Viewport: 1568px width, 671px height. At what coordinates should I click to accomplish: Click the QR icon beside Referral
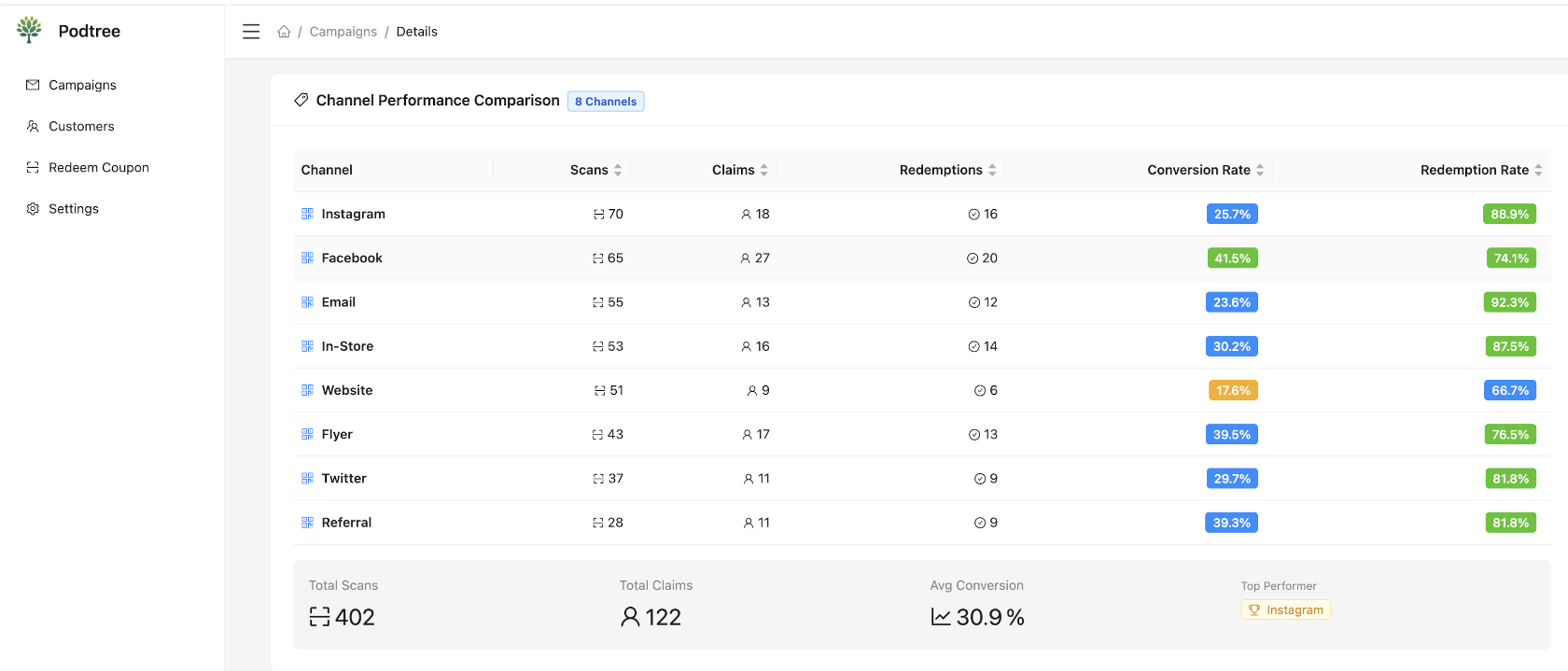pyautogui.click(x=307, y=523)
